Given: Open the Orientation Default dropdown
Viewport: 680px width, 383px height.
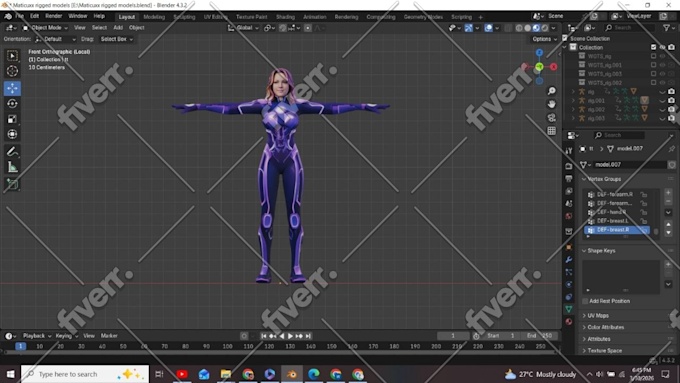Looking at the screenshot, I should point(55,39).
